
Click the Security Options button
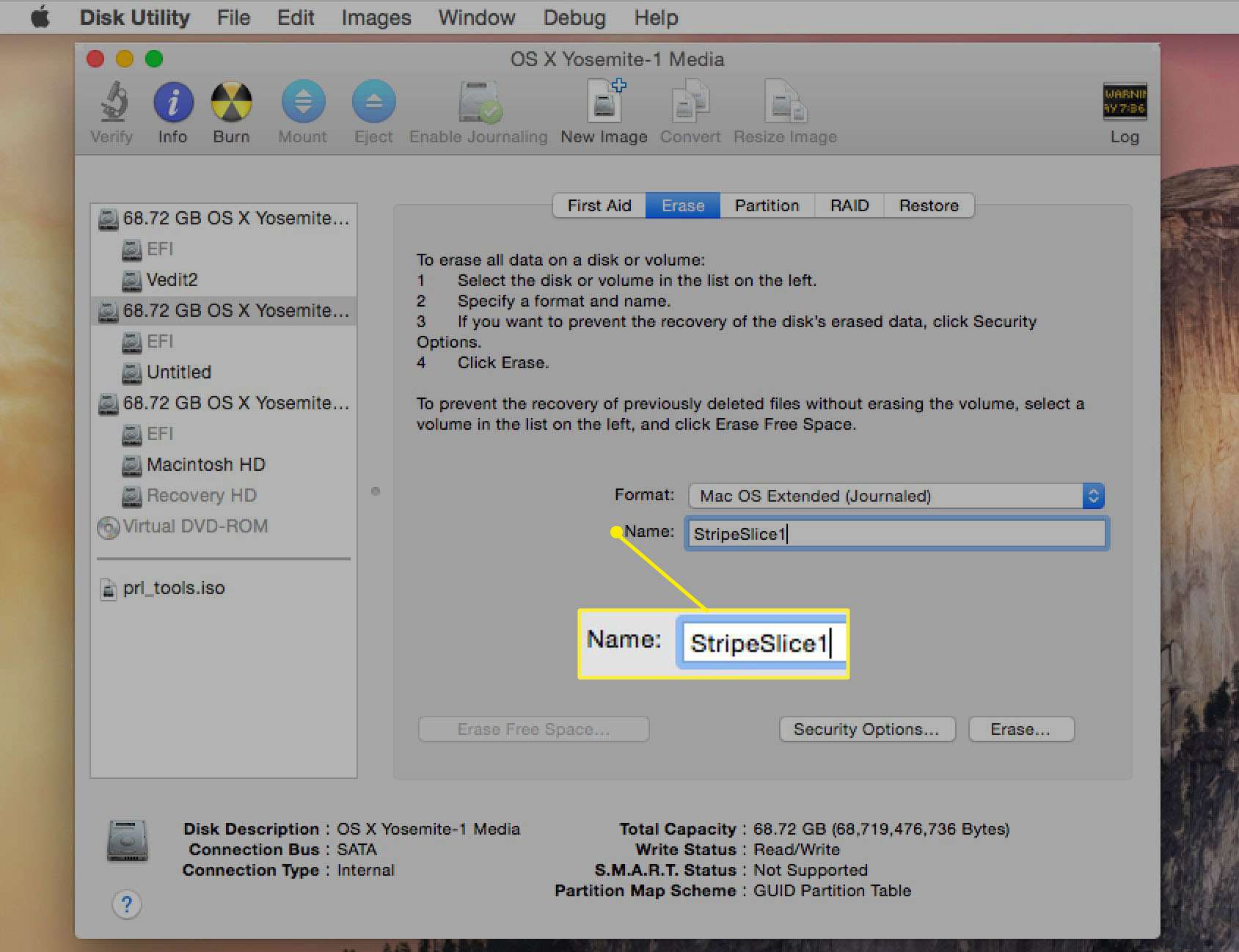pos(867,729)
